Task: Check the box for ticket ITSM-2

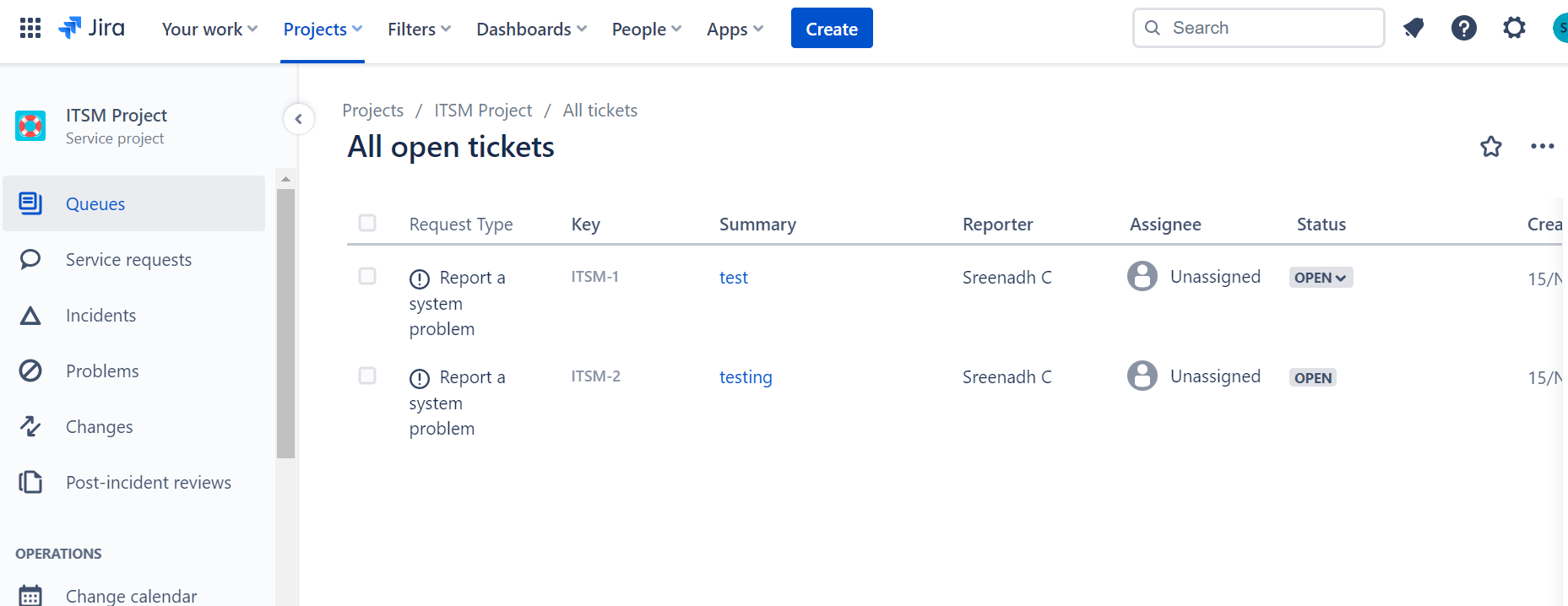Action: coord(367,376)
